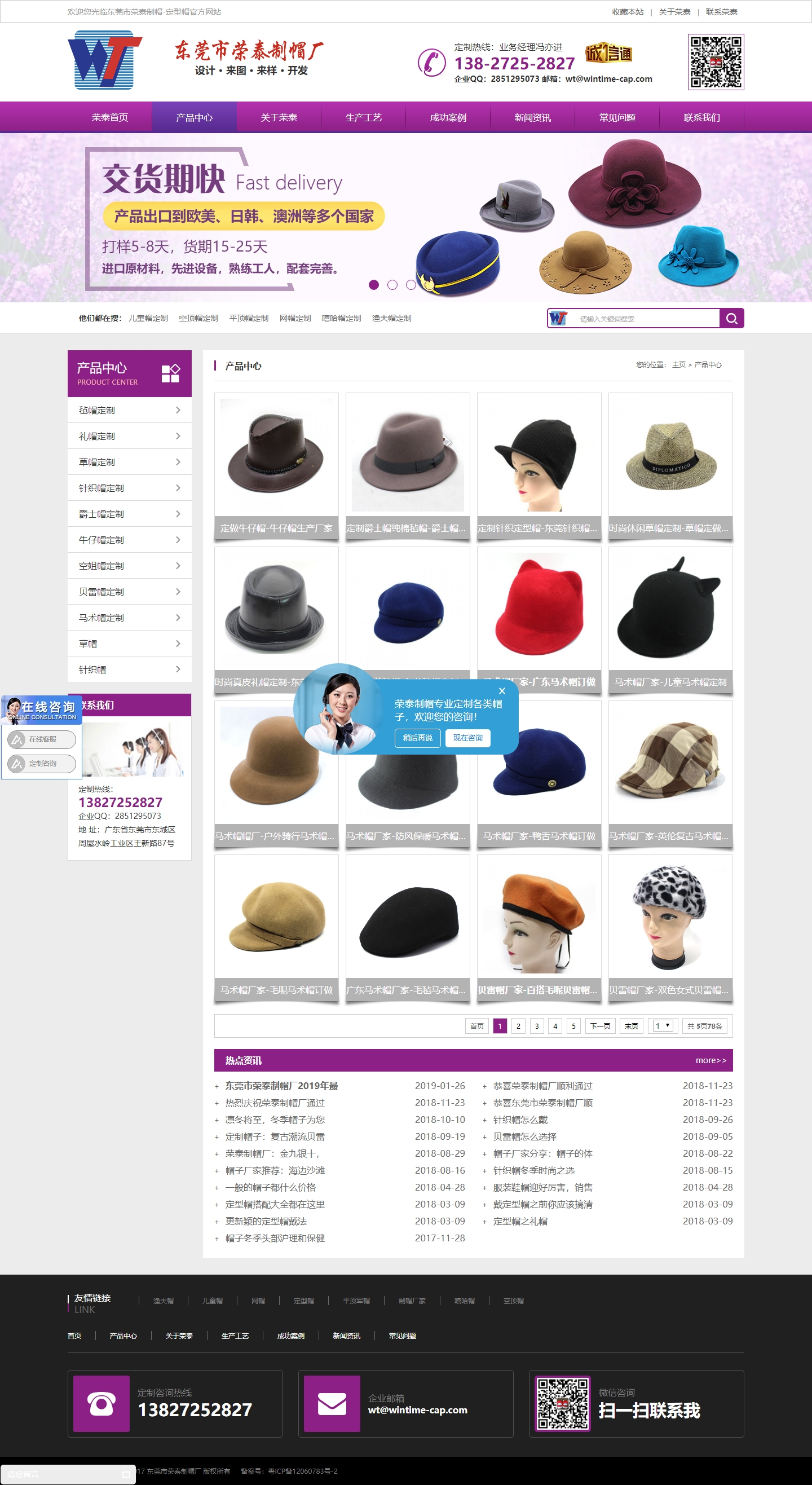Click the Wintime WT logo
This screenshot has height=1485, width=812.
coord(104,60)
